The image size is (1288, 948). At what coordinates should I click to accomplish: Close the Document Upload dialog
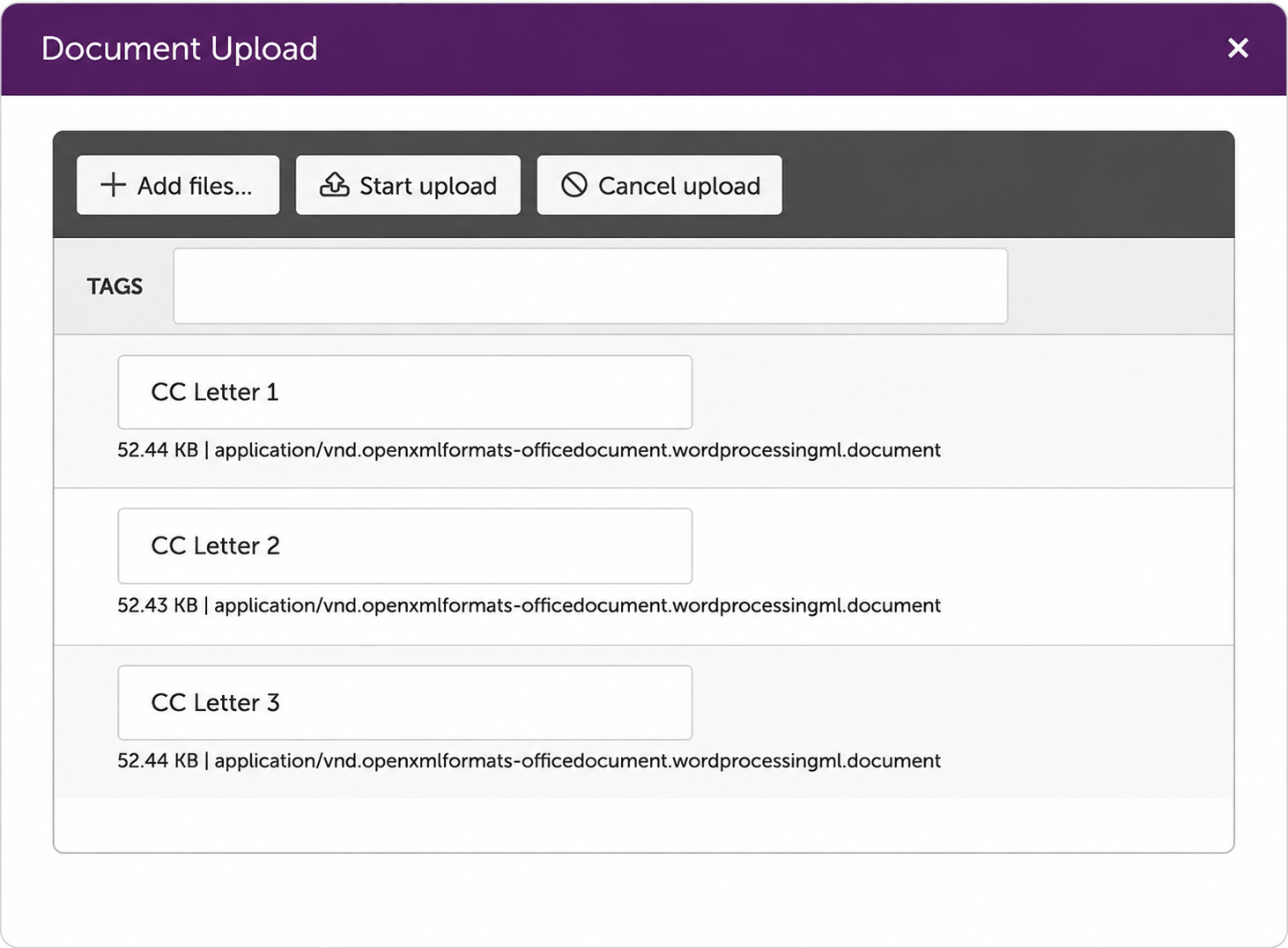pyautogui.click(x=1238, y=48)
